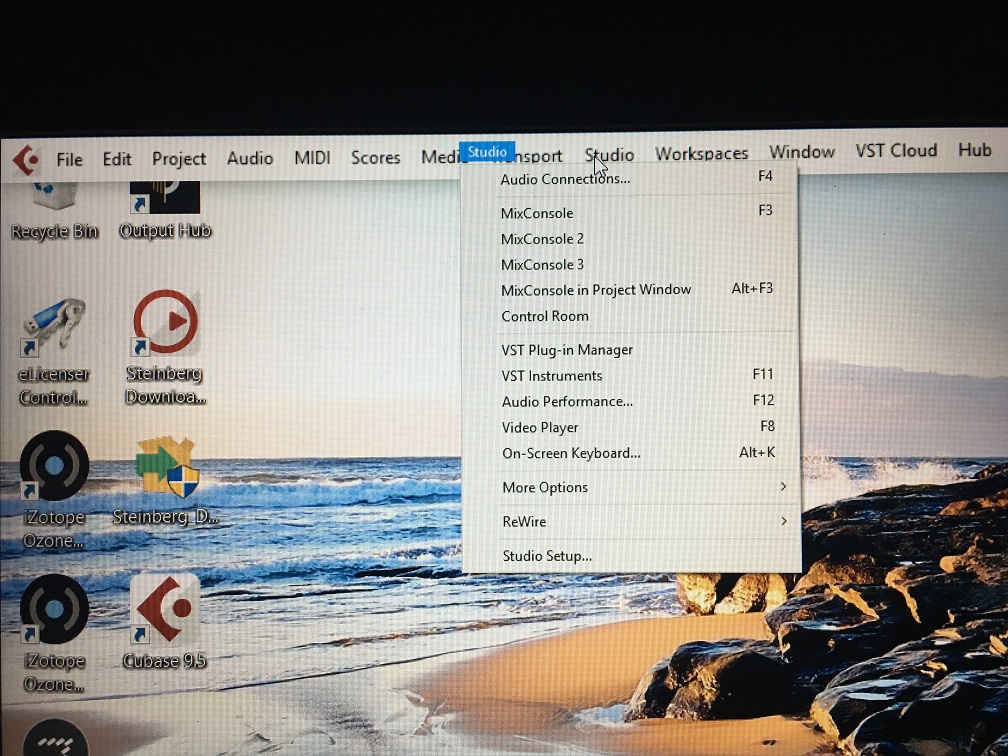The image size is (1008, 756).
Task: Select MixConsole in Project Window
Action: point(630,290)
